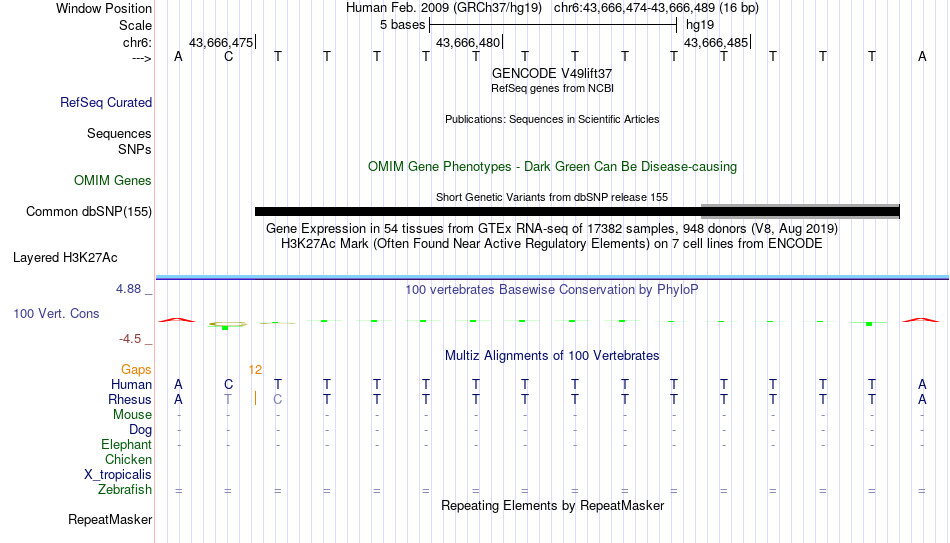Click the gray C base in Rhesus row
This screenshot has height=543, width=950.
277,399
